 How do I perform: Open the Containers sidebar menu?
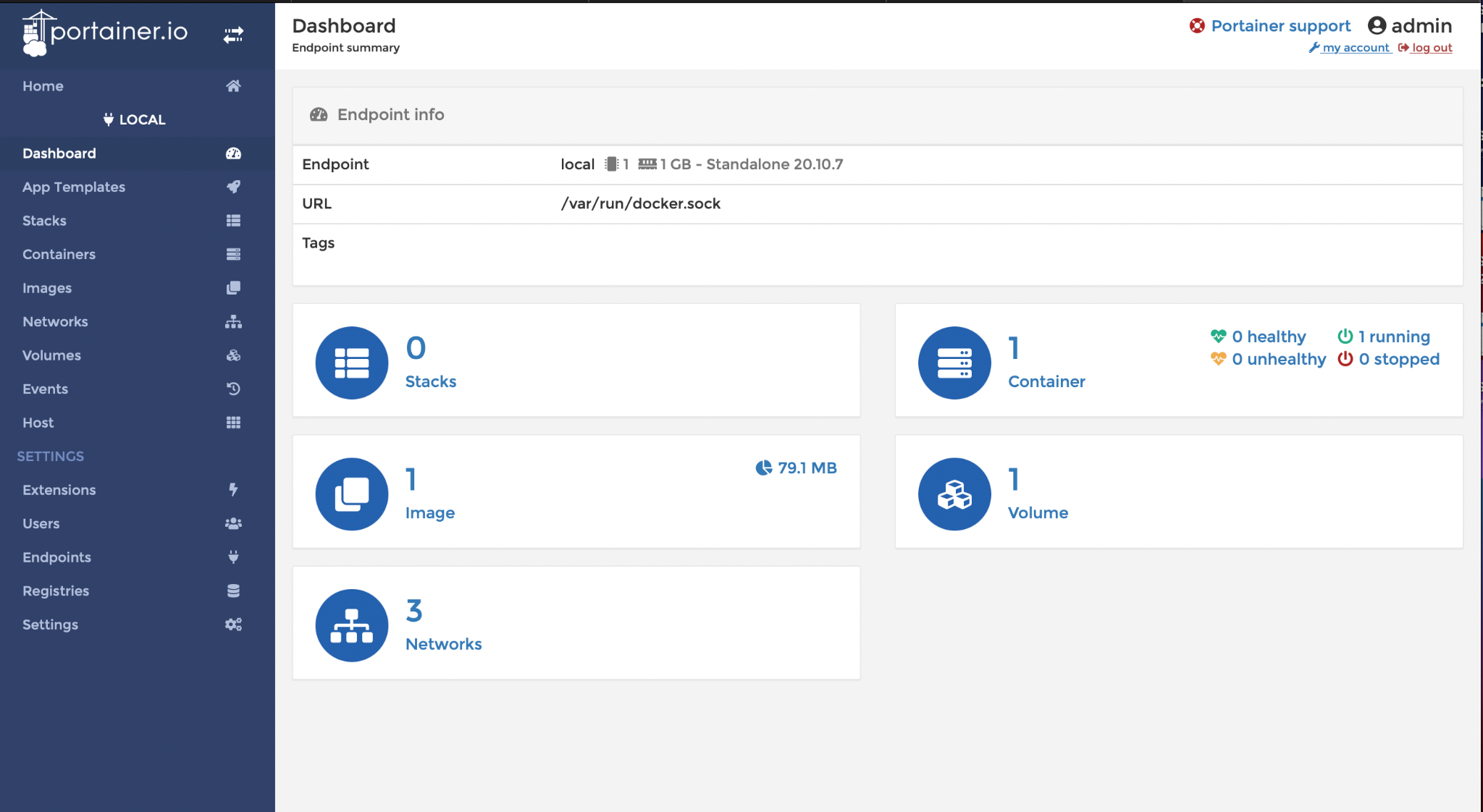click(x=59, y=254)
